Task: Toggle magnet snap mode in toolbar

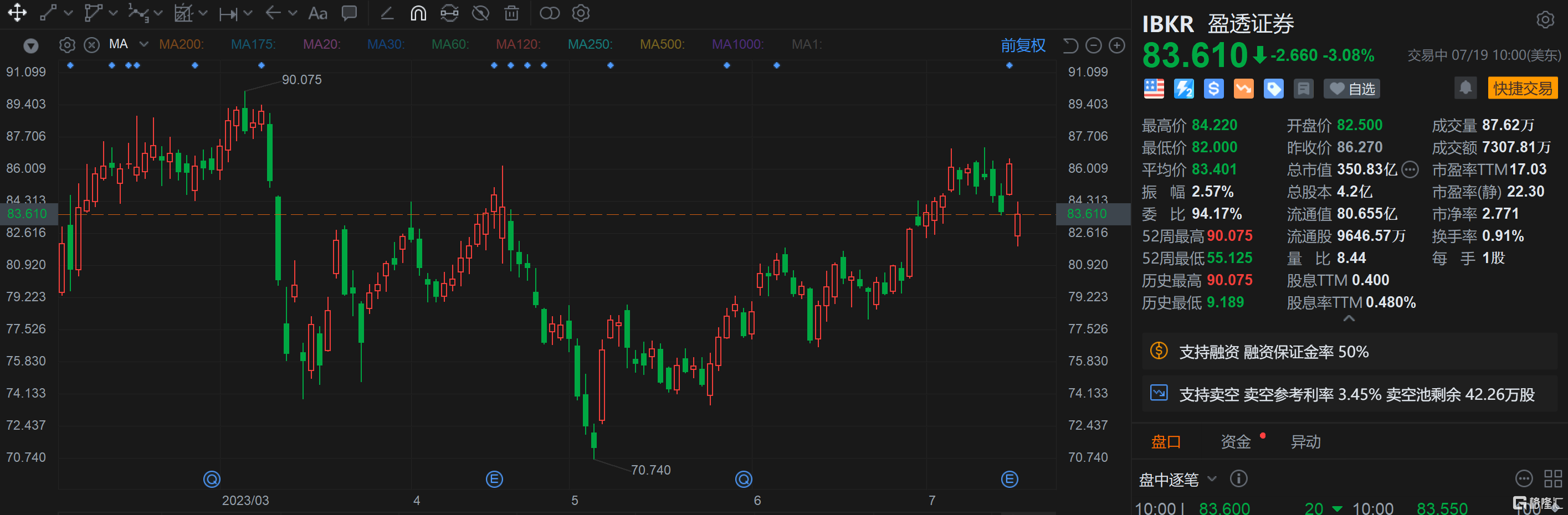Action: [418, 13]
